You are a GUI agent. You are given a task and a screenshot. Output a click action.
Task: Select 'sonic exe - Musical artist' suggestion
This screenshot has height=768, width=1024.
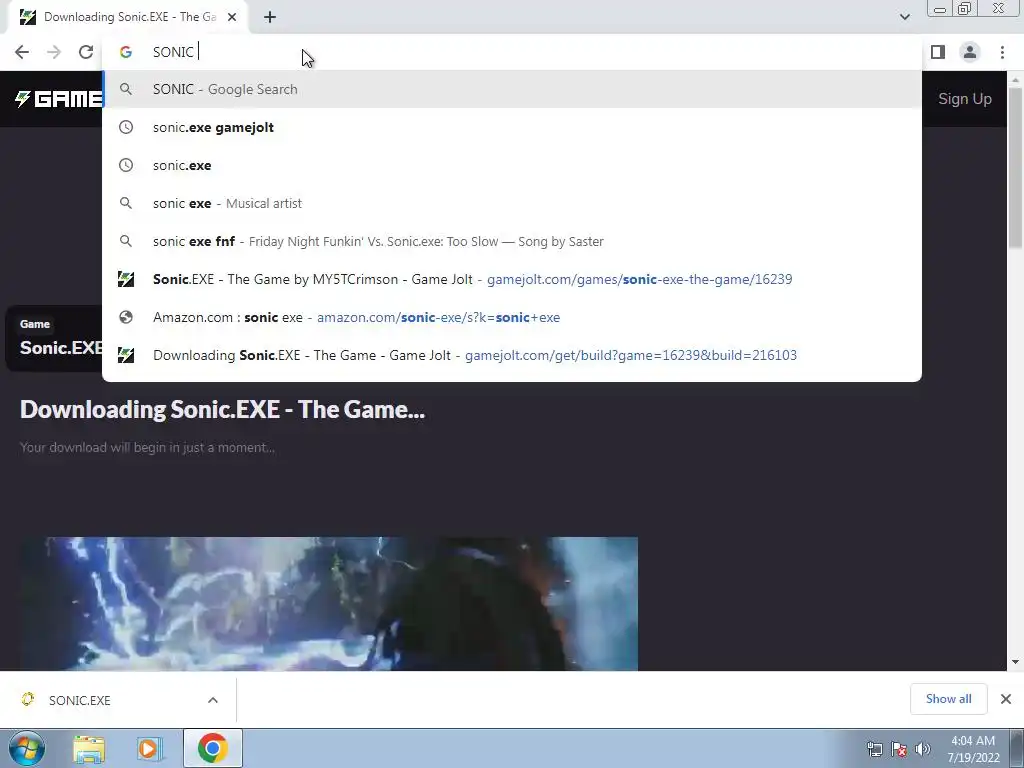pos(512,203)
